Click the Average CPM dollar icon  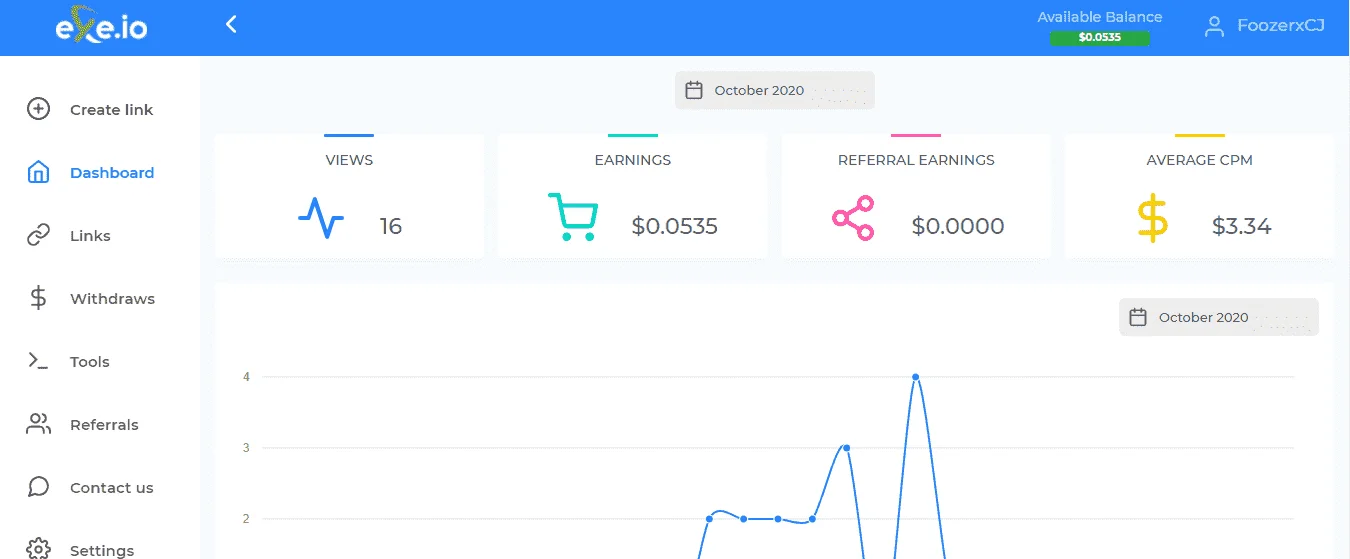coord(1153,219)
